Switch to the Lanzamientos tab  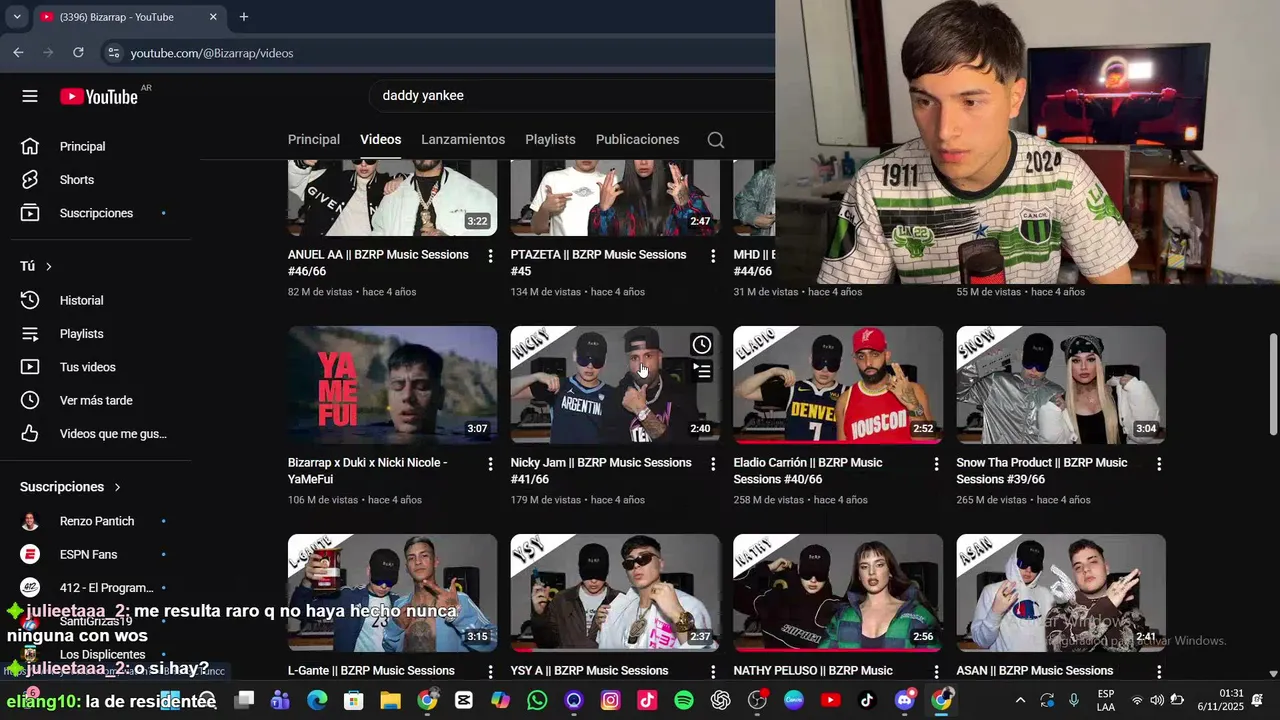tap(463, 140)
